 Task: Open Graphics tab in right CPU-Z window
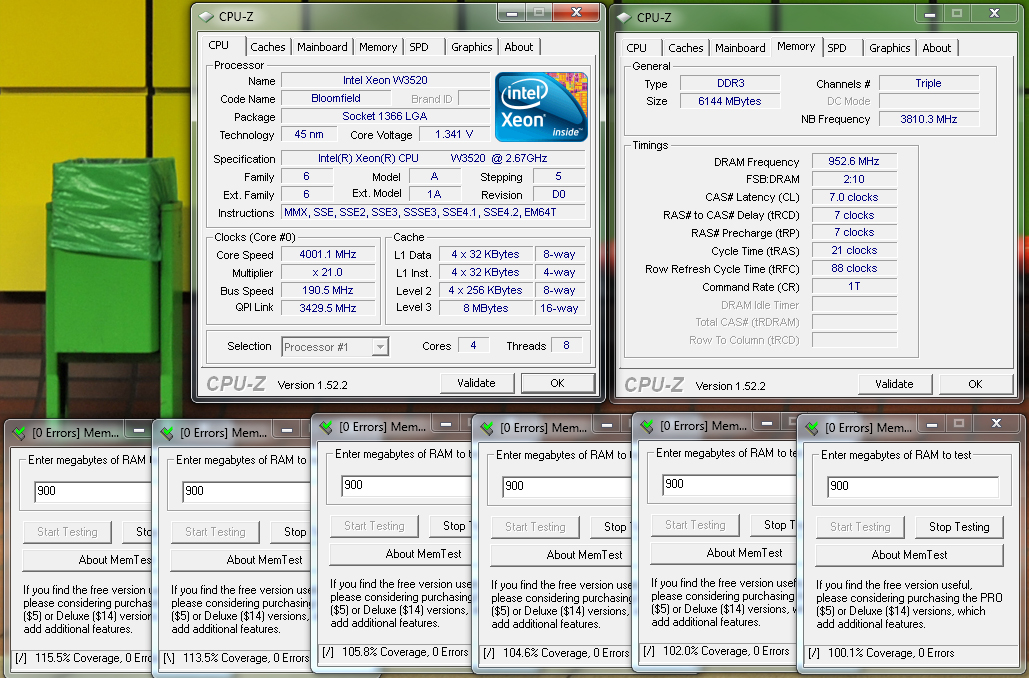[x=889, y=48]
